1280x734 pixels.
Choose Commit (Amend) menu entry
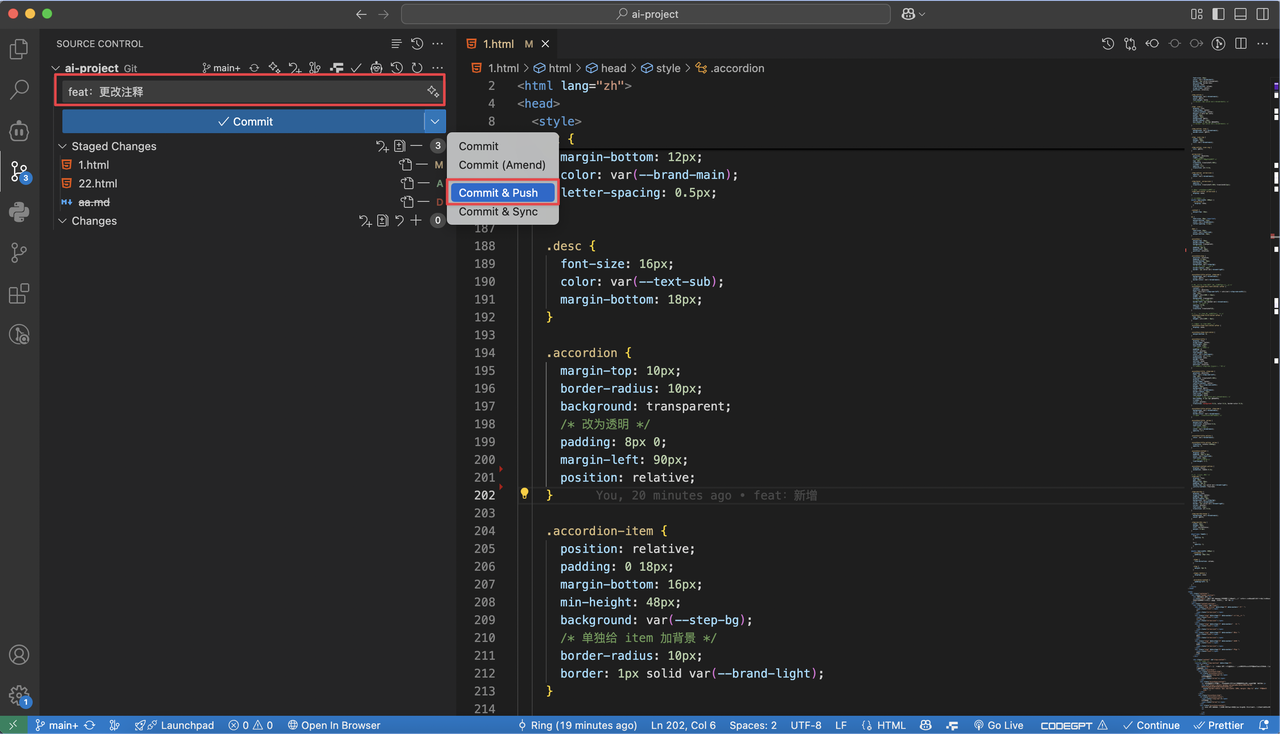pos(502,165)
